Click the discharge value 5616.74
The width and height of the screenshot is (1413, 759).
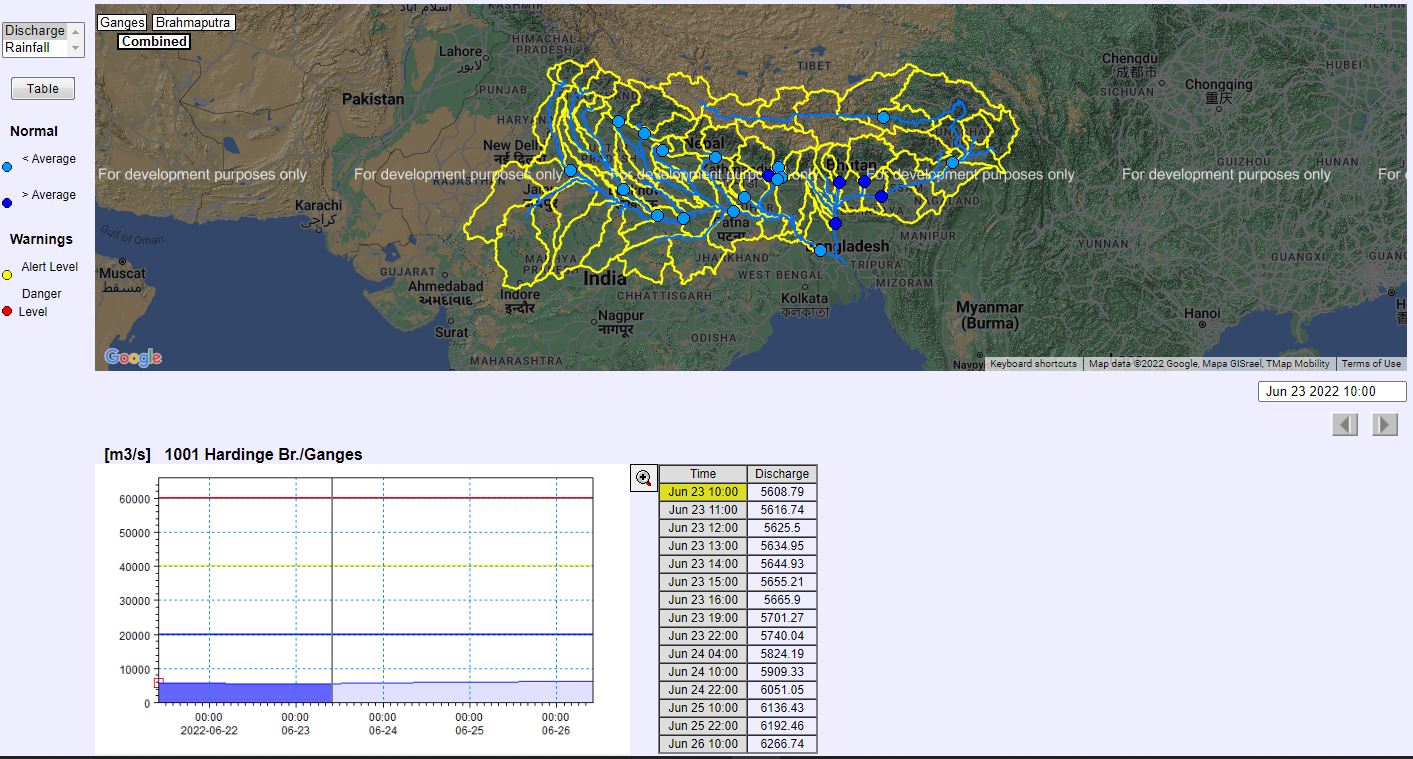coord(782,510)
